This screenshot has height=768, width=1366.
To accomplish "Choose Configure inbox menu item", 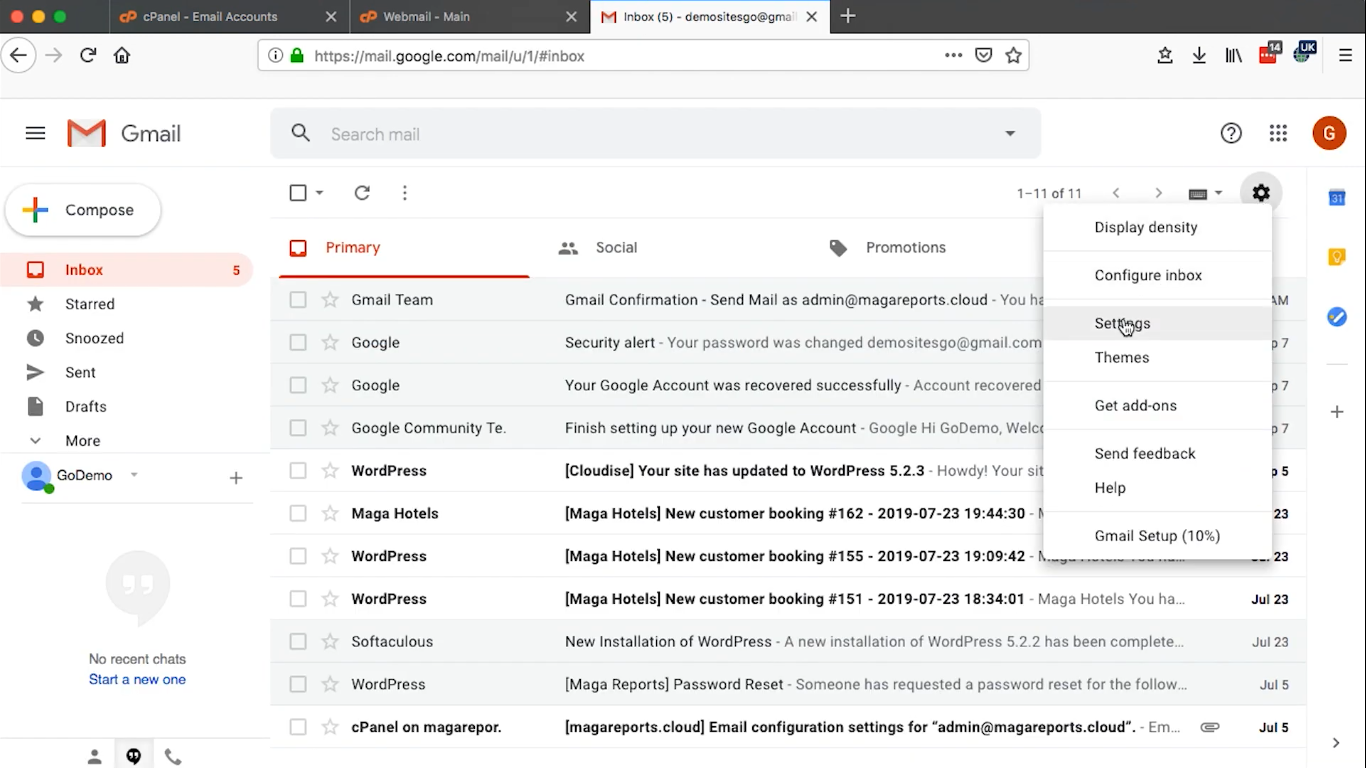I will pos(1158,275).
